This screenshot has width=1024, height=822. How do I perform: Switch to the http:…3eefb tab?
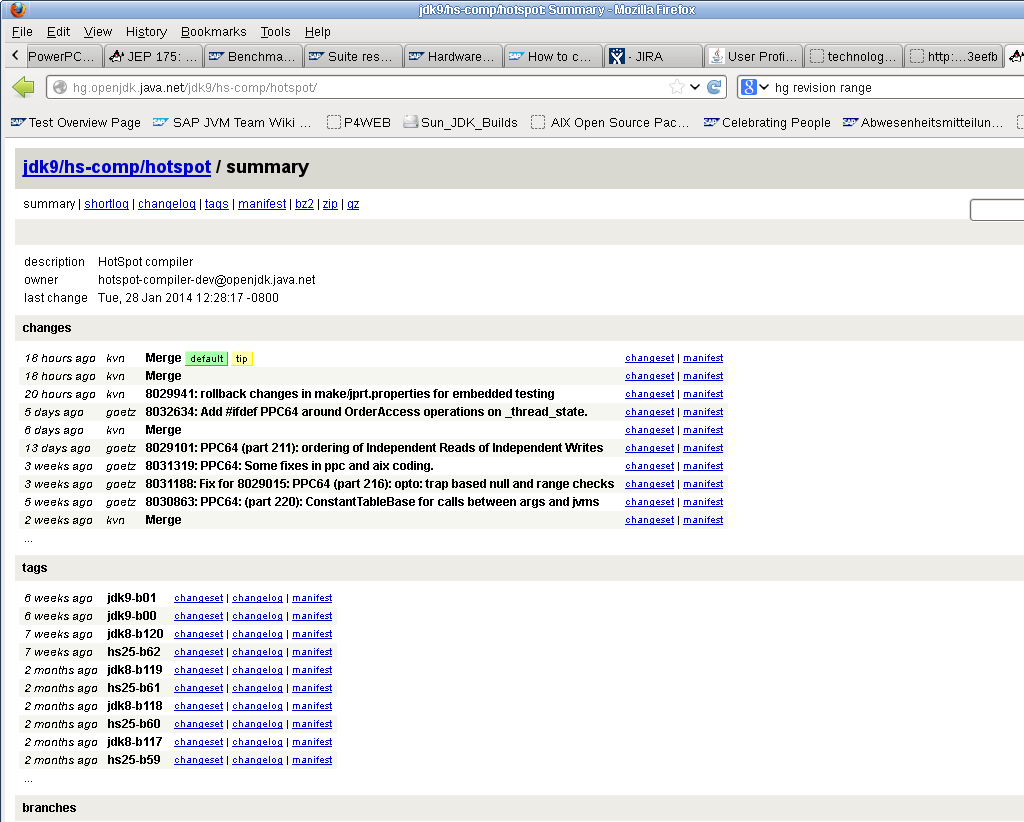coord(954,57)
